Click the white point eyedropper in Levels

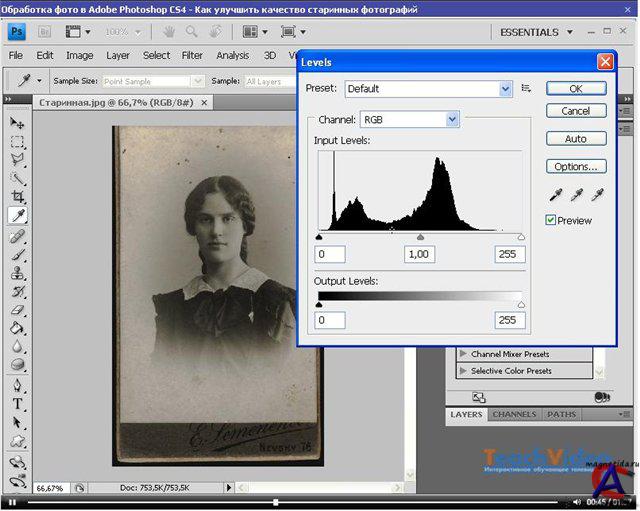[597, 195]
